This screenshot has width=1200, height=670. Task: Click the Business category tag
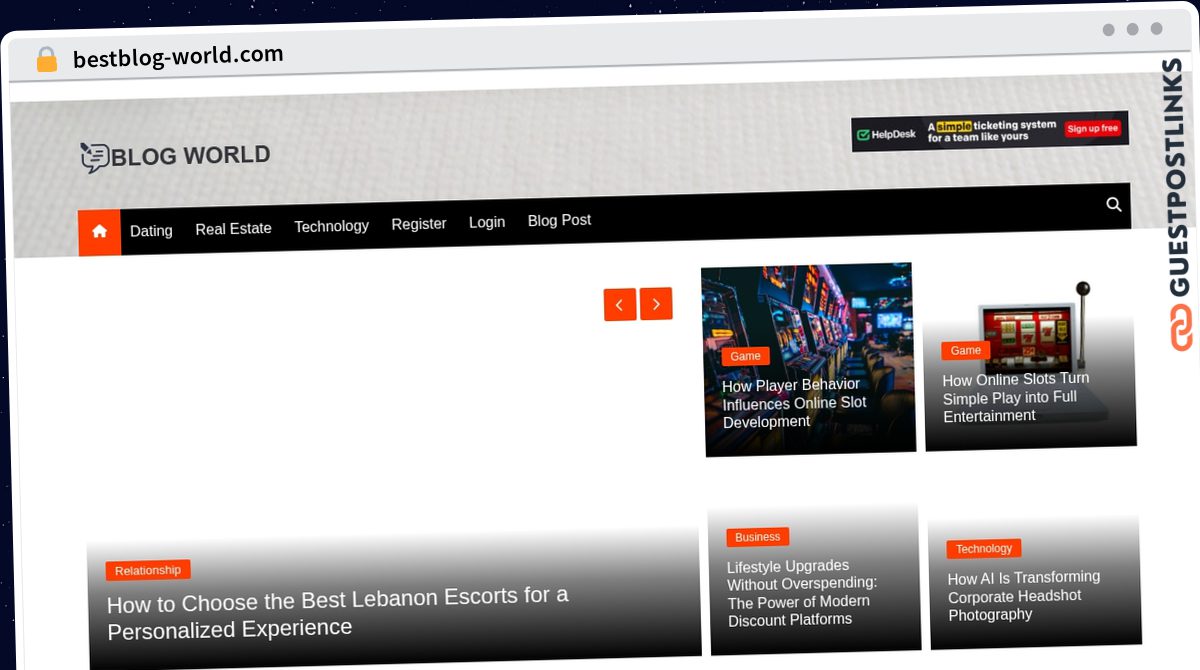pos(757,537)
